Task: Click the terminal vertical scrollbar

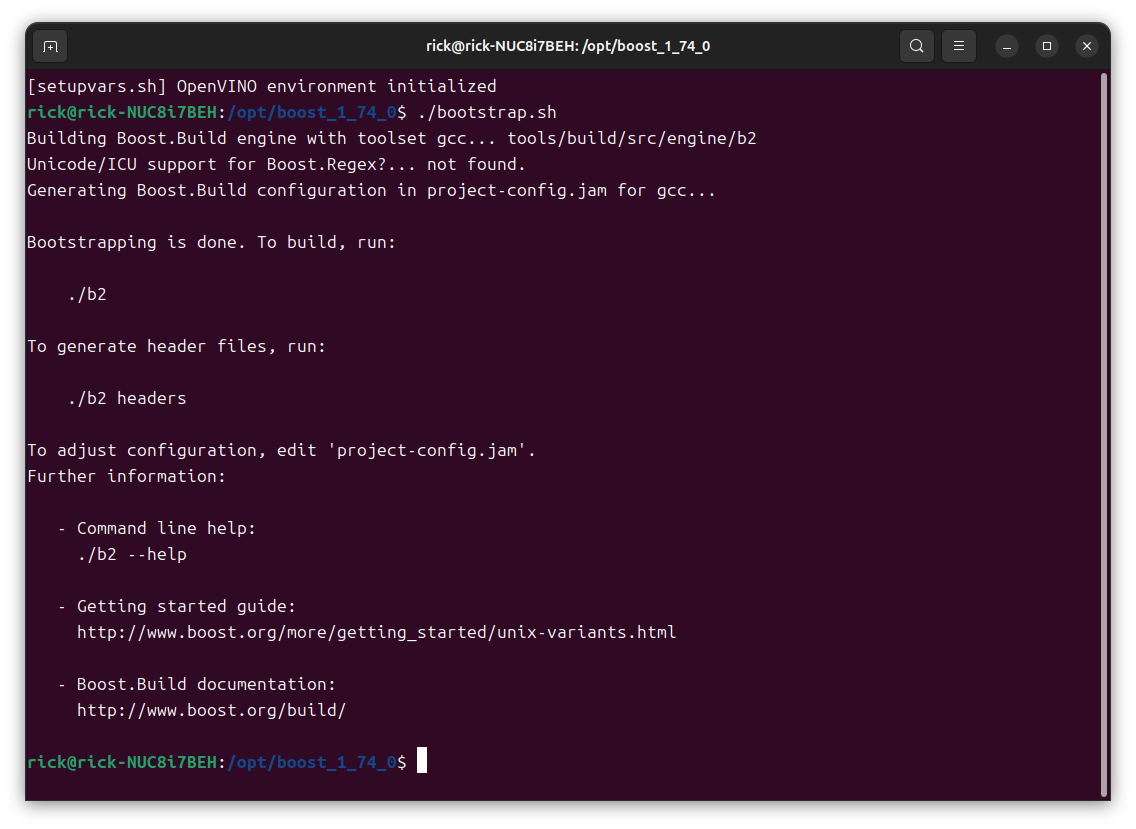Action: coord(1104,435)
